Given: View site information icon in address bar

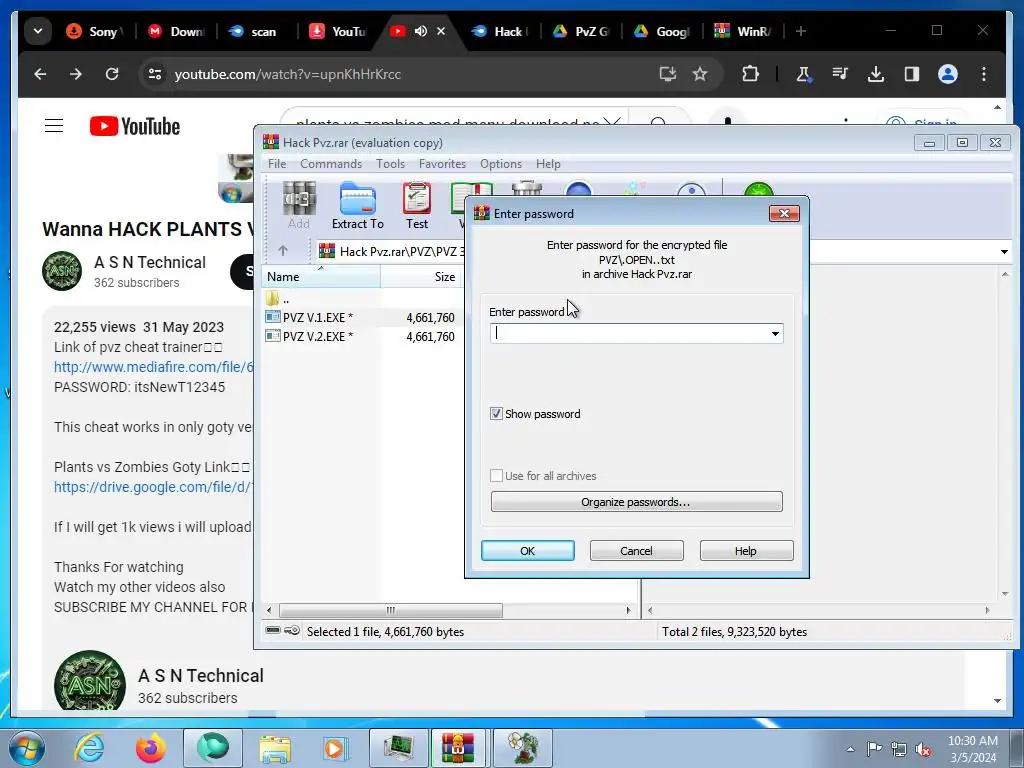Looking at the screenshot, I should pos(155,74).
